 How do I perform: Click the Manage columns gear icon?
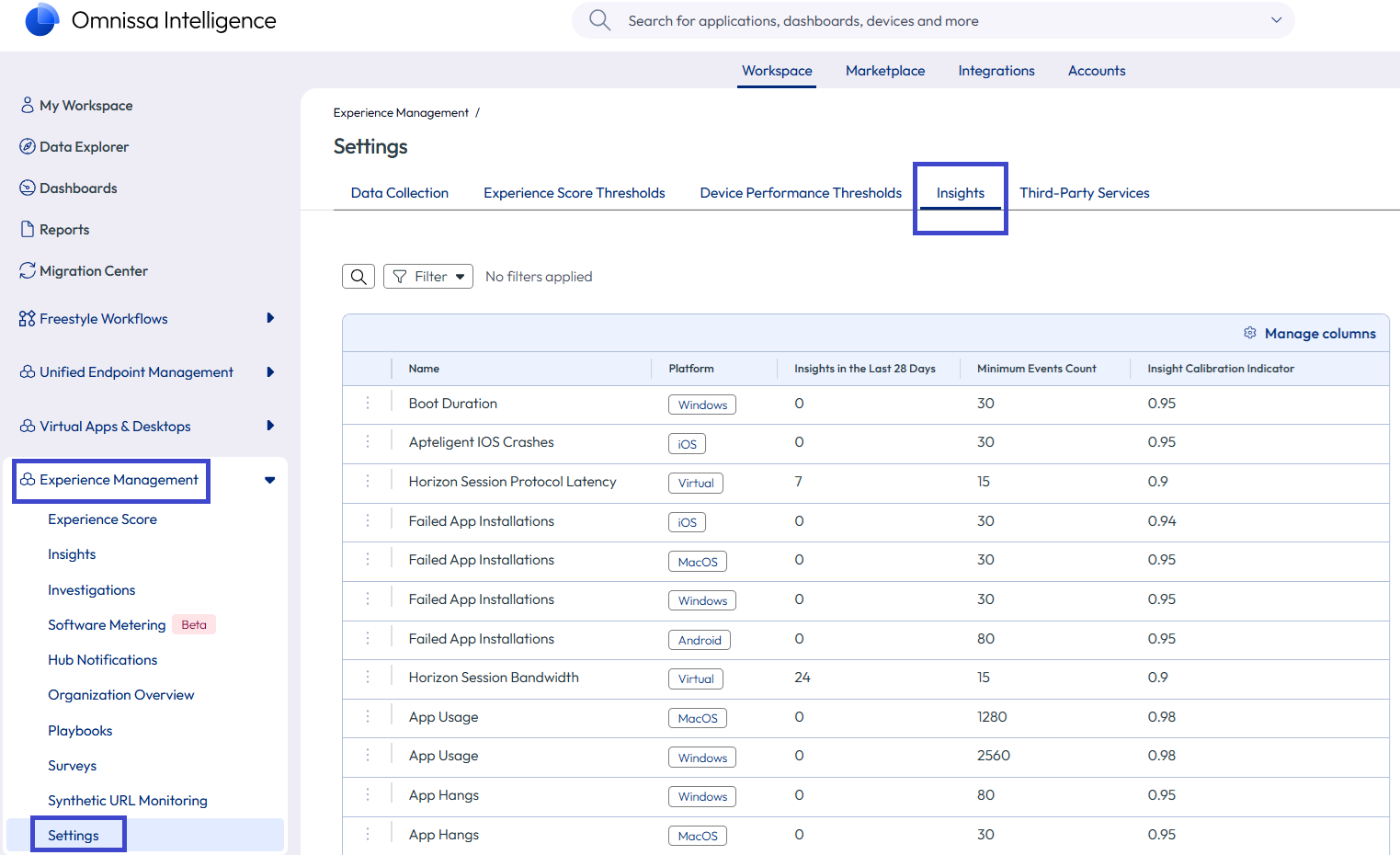pyautogui.click(x=1250, y=333)
